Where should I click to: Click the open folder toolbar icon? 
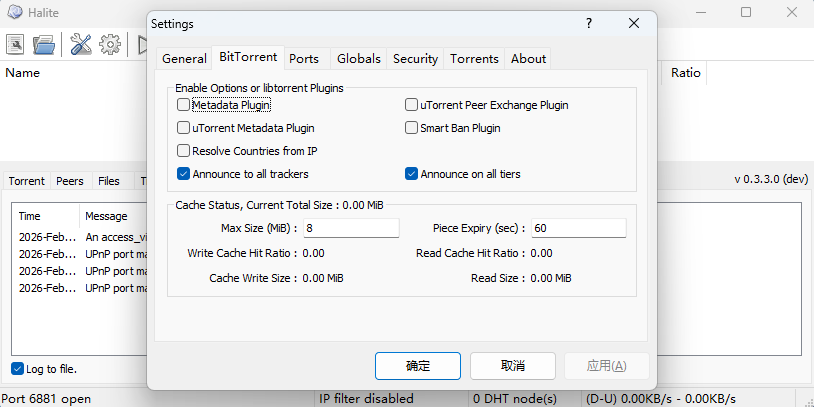click(44, 44)
